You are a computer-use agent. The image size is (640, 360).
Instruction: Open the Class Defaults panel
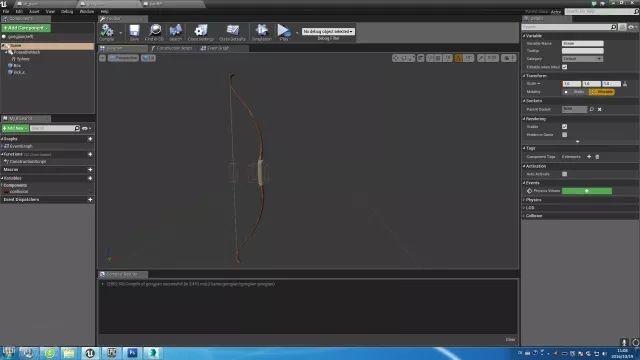click(x=232, y=32)
